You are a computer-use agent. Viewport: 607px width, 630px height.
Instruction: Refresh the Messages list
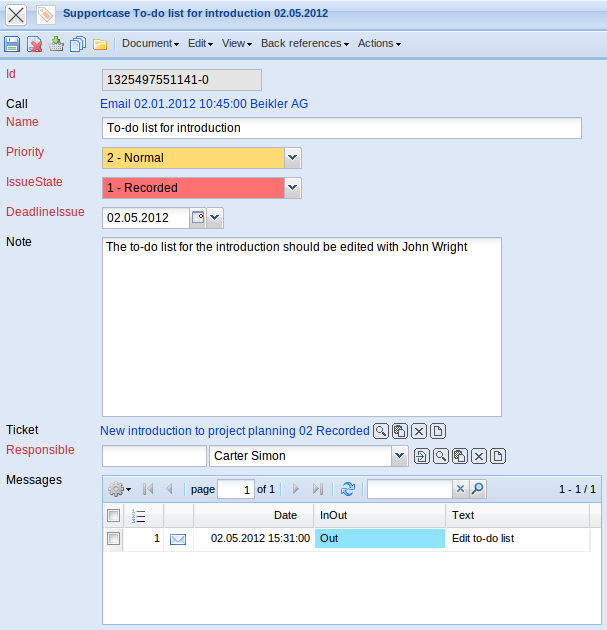(x=348, y=489)
